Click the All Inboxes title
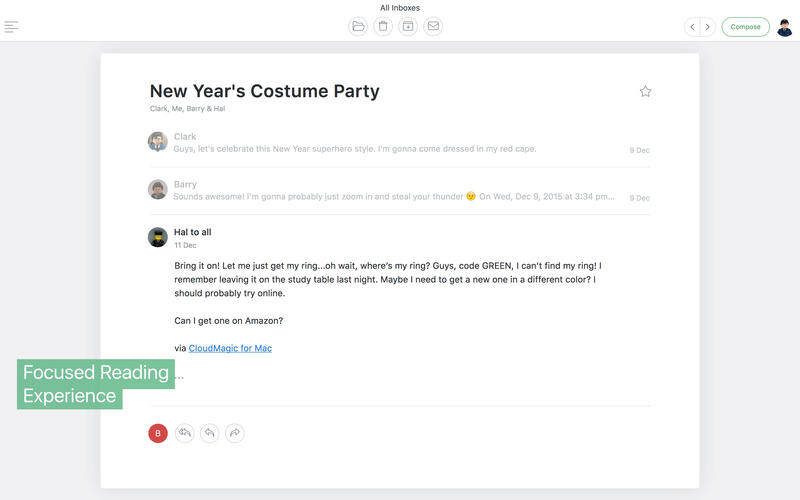 (x=400, y=8)
